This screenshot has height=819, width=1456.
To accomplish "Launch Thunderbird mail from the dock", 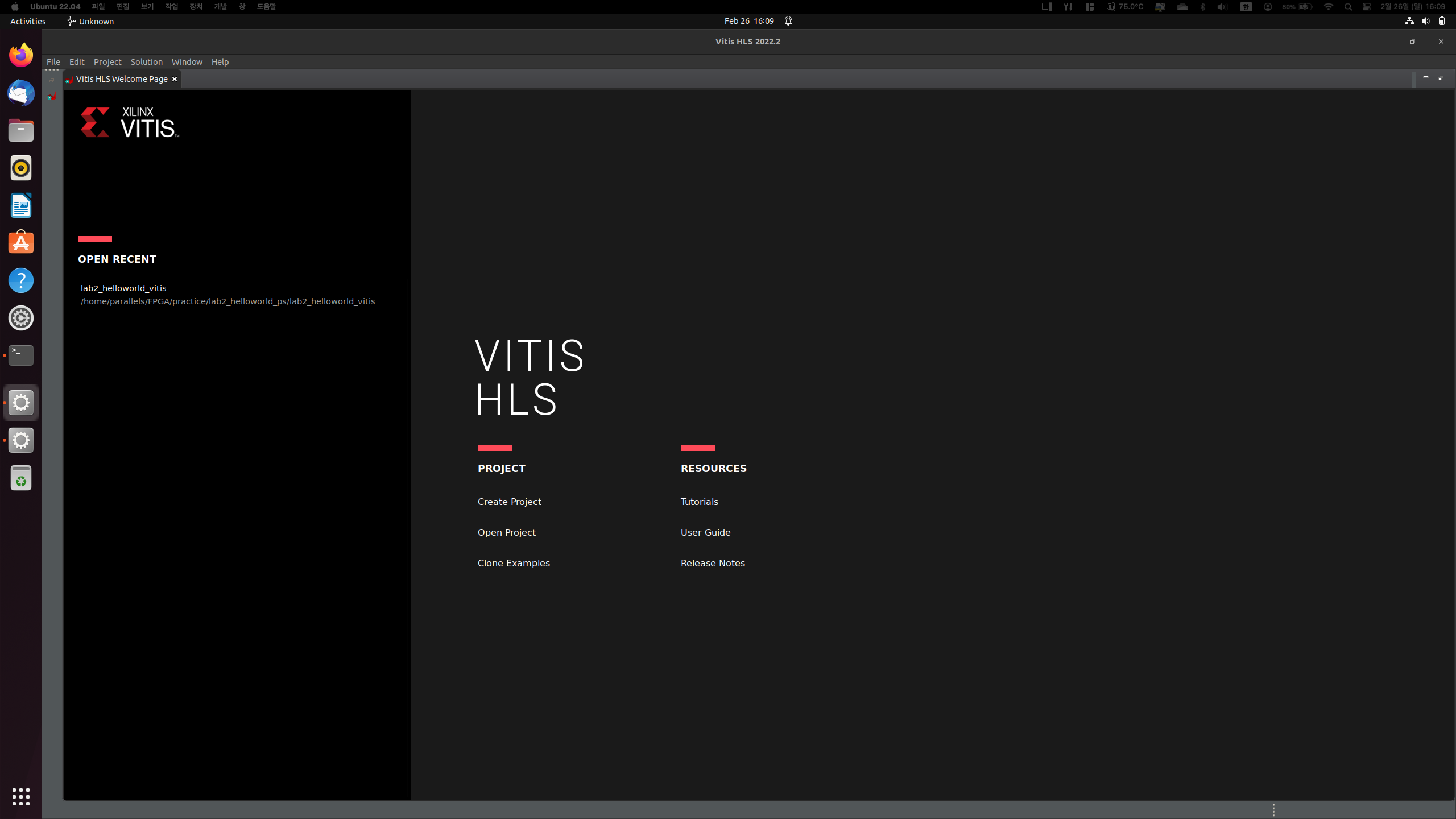I will click(x=21, y=93).
